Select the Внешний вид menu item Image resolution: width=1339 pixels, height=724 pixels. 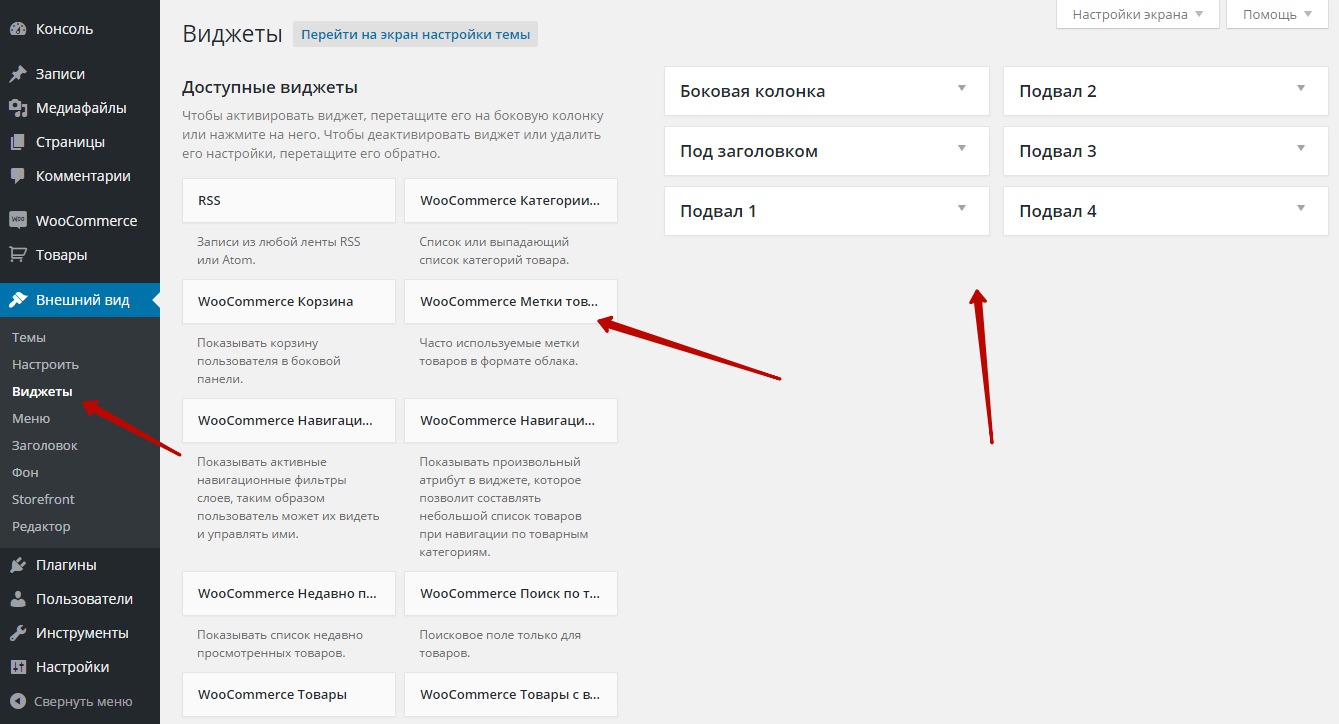point(80,300)
